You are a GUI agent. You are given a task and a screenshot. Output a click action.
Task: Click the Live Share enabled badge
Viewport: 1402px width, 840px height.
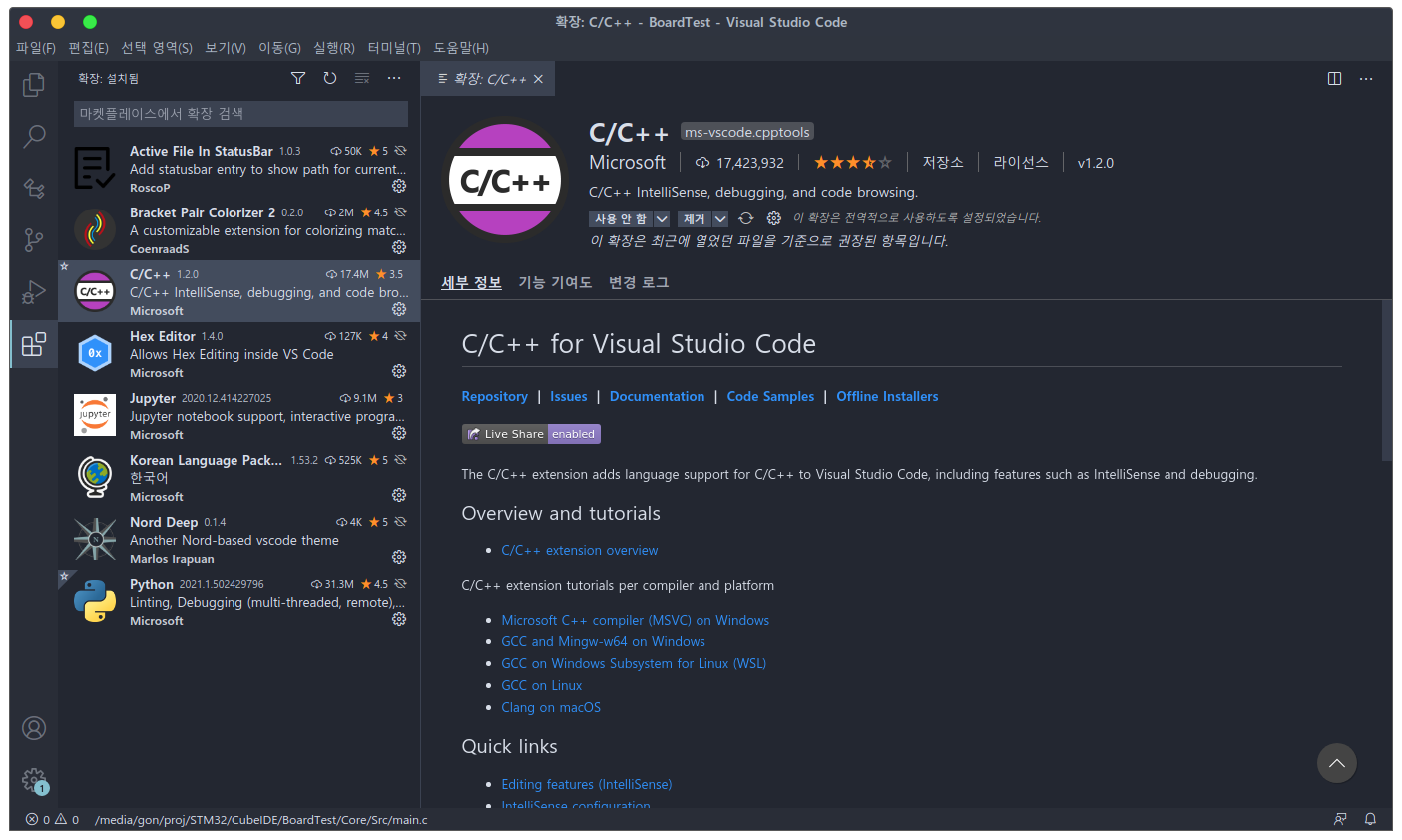[531, 434]
